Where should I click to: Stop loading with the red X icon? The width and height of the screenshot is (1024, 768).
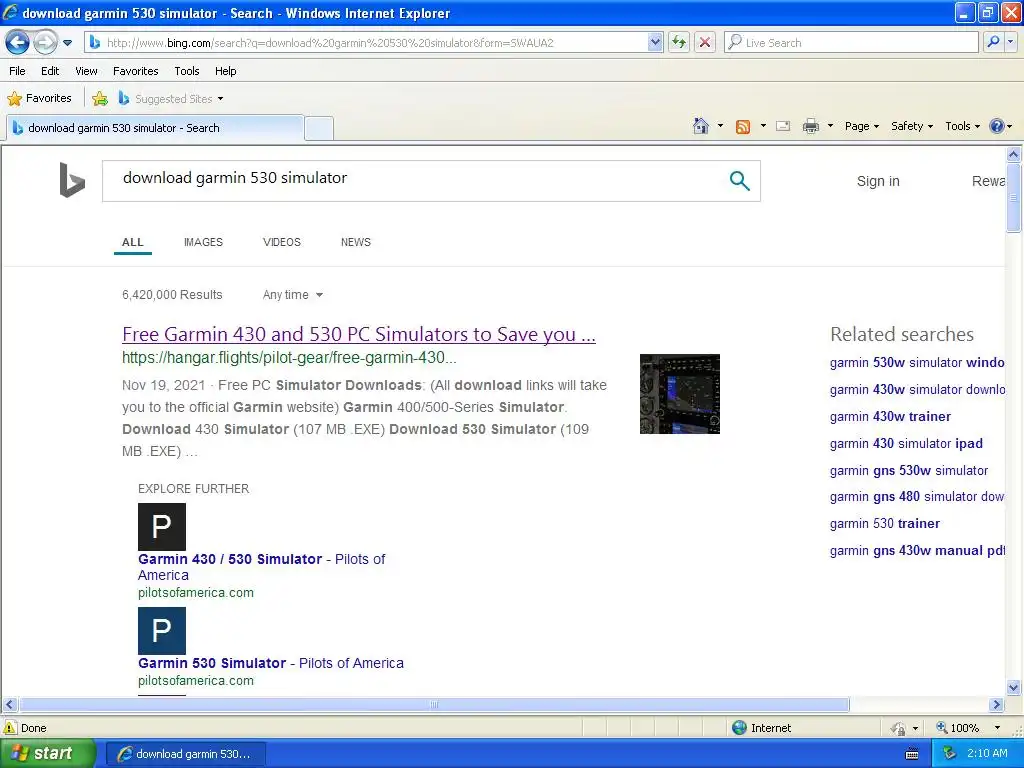pyautogui.click(x=705, y=43)
